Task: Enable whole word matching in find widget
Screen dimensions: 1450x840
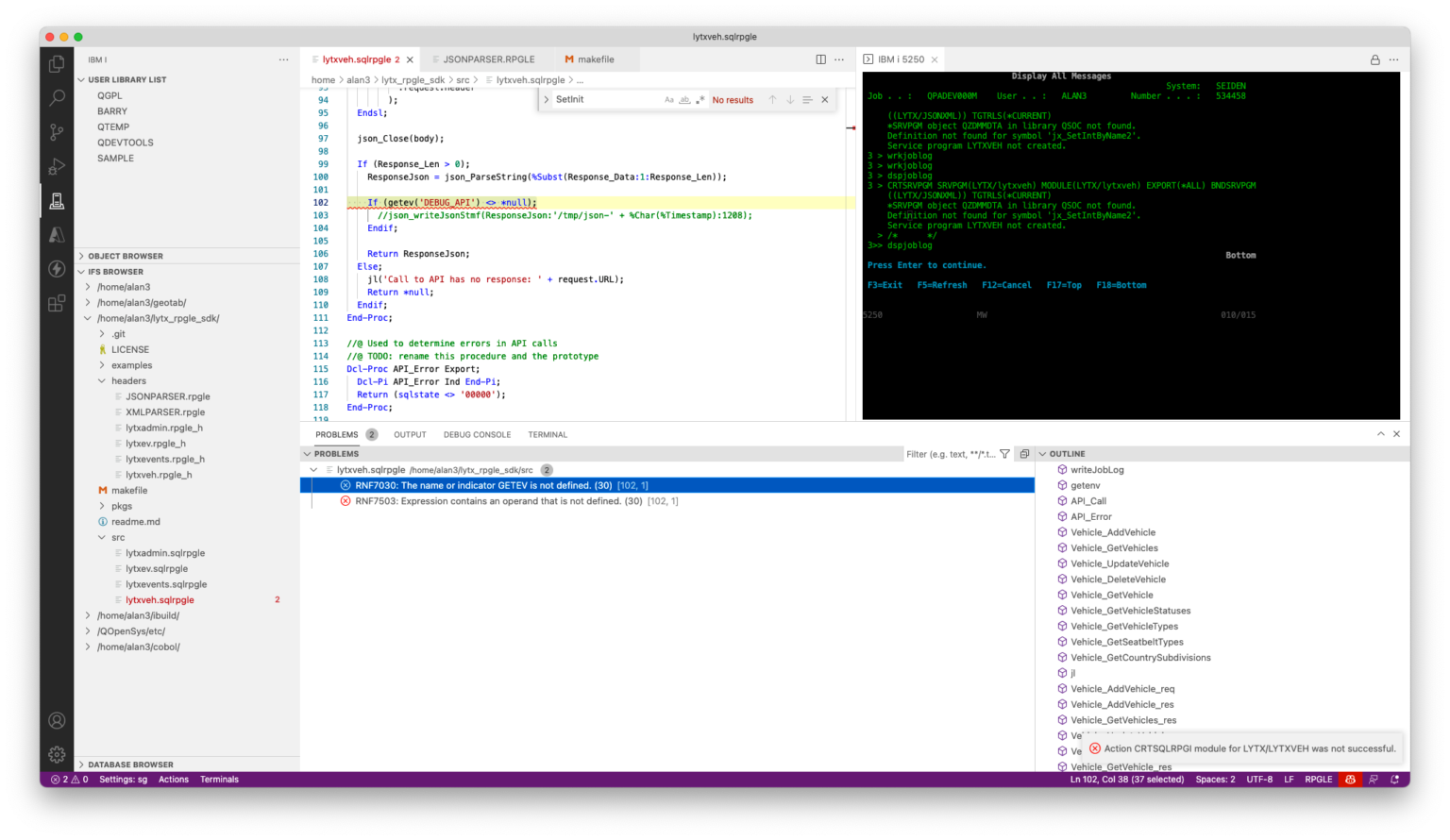Action: (683, 98)
